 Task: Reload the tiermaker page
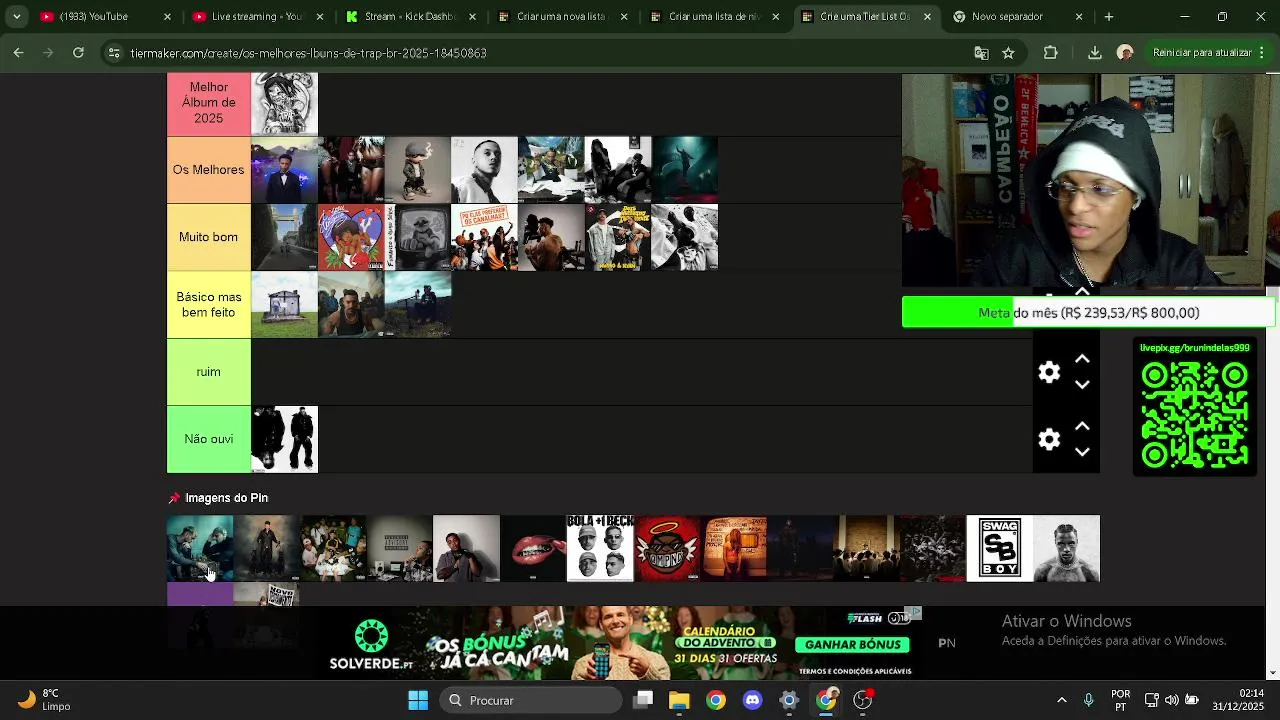(x=79, y=53)
